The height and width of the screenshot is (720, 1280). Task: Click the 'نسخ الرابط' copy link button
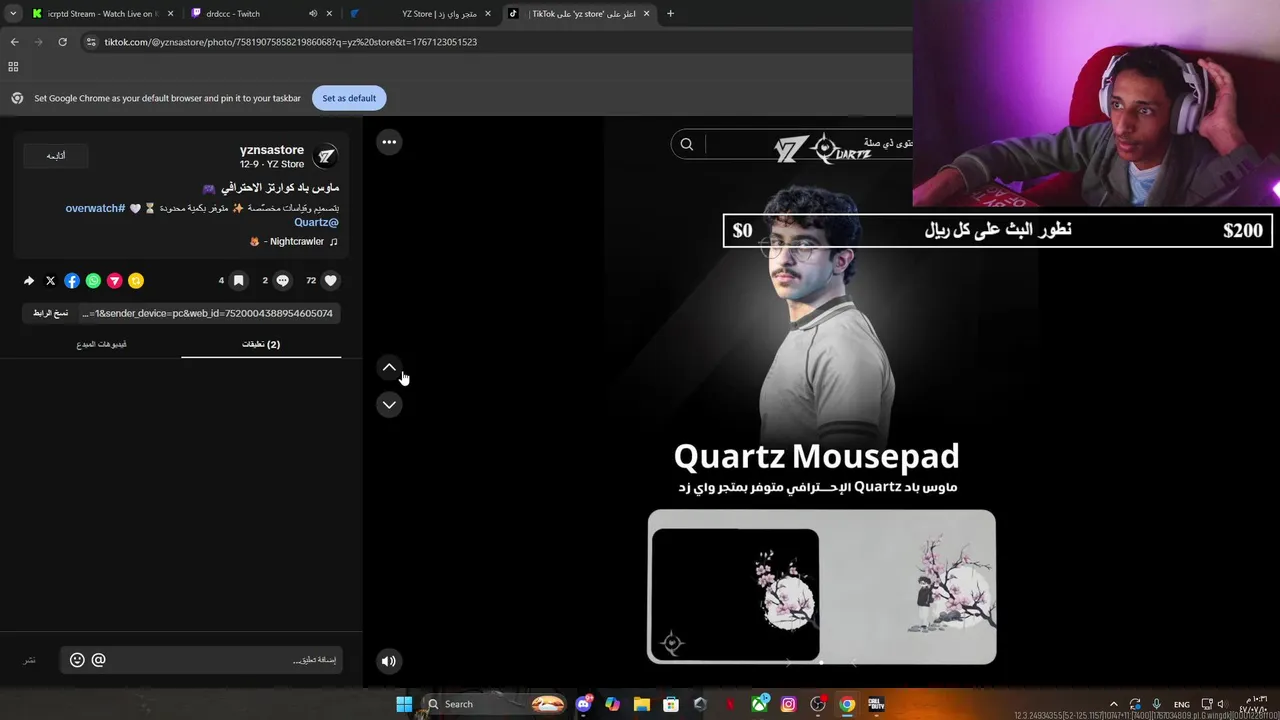click(51, 313)
